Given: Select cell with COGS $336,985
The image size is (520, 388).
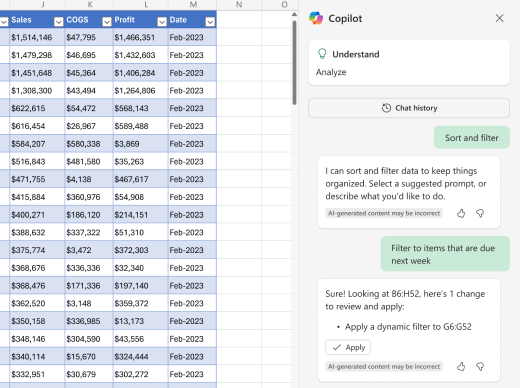Looking at the screenshot, I should pos(89,321).
